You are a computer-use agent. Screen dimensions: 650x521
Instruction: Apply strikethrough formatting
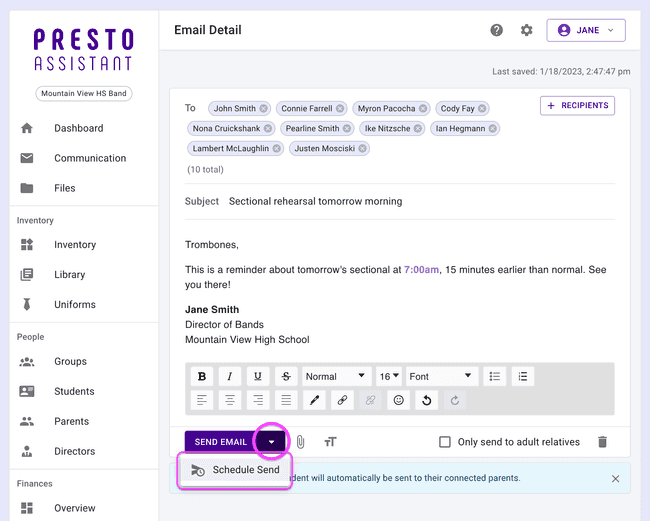click(x=286, y=376)
